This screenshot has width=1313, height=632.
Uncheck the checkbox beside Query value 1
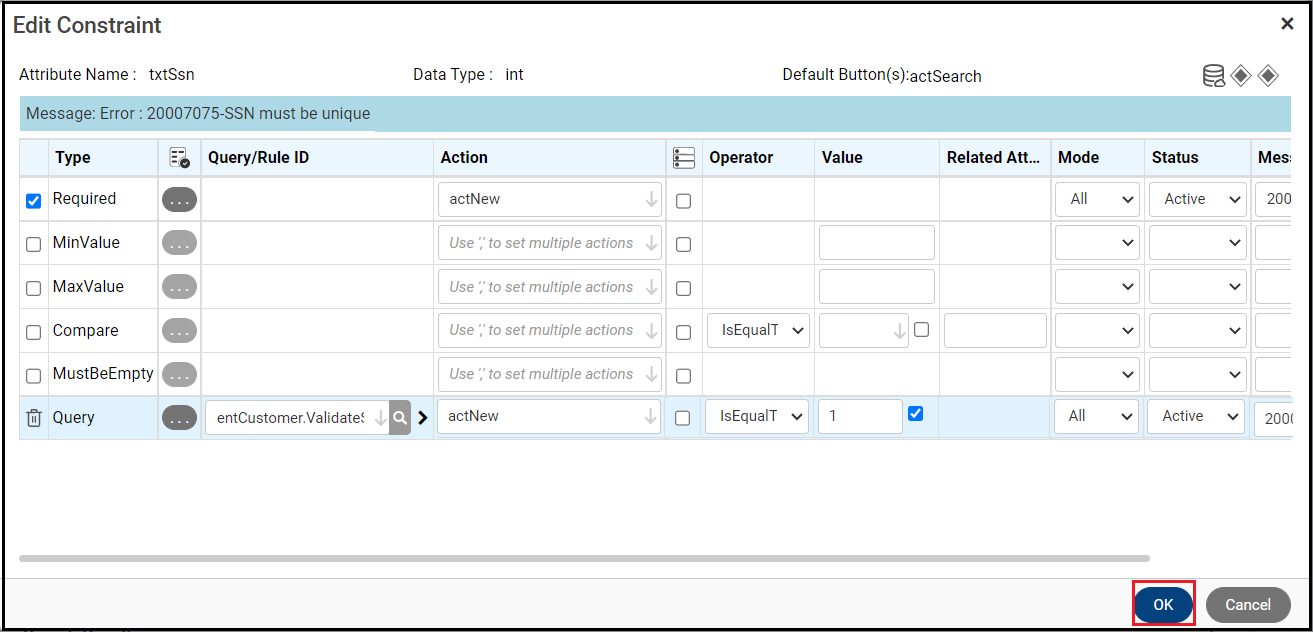tap(915, 413)
